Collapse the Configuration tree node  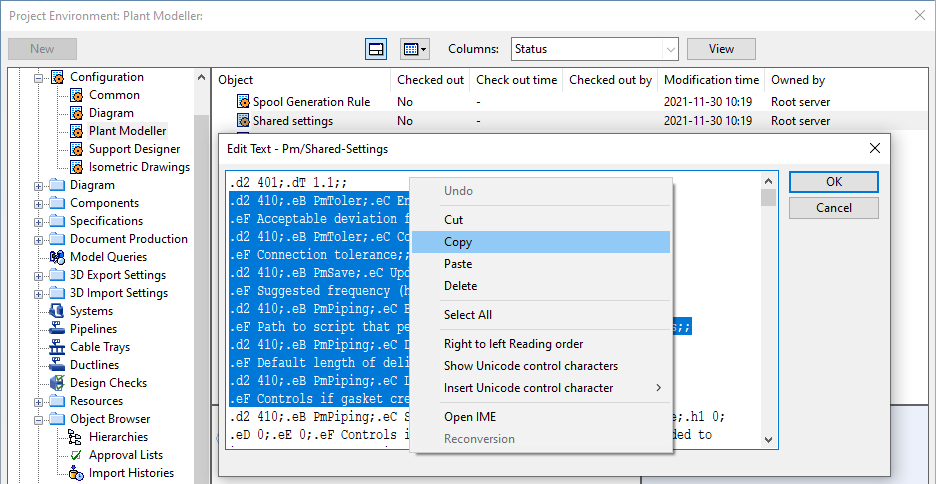(x=40, y=77)
